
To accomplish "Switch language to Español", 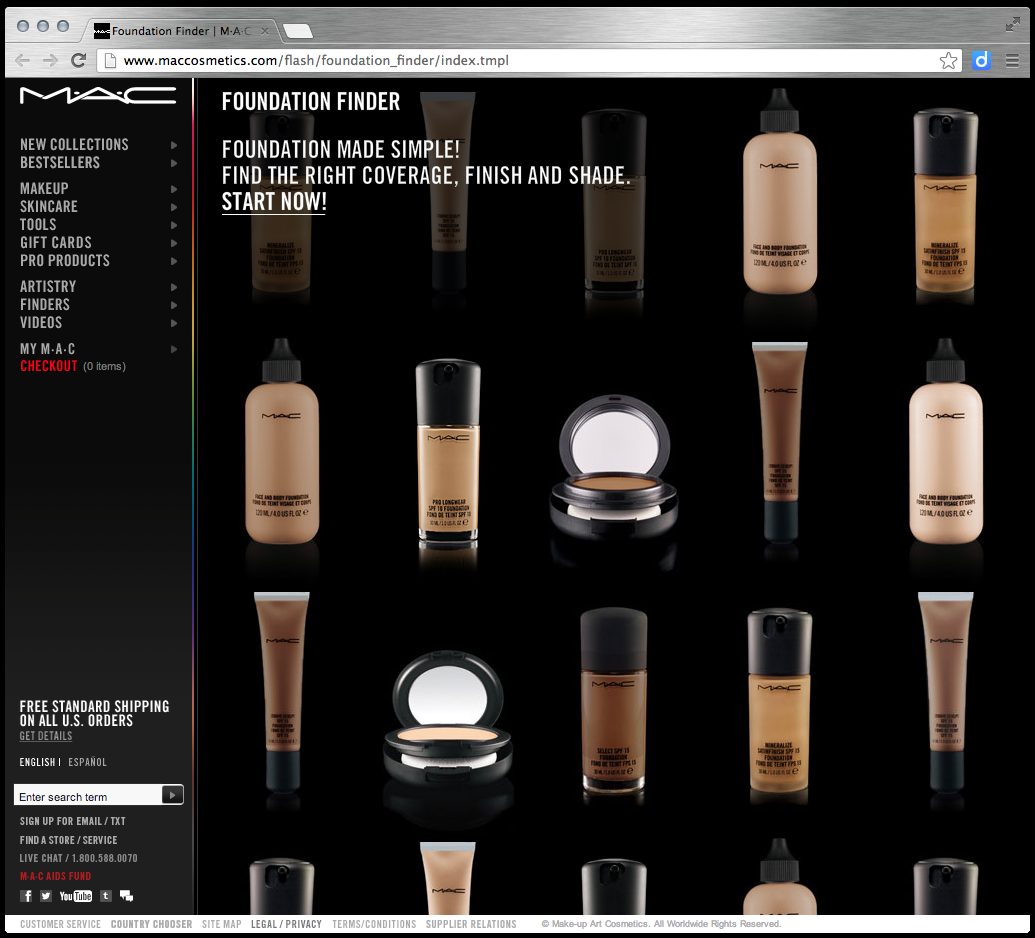I will coord(87,762).
